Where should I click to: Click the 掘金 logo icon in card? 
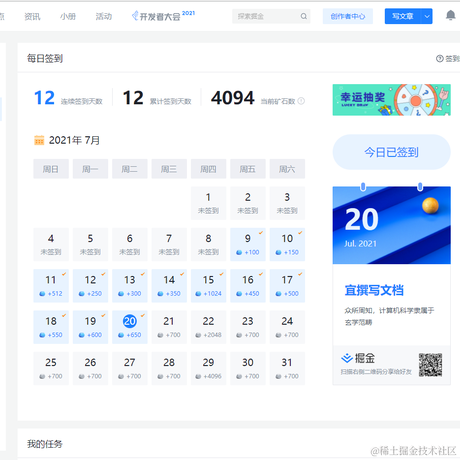(347, 358)
